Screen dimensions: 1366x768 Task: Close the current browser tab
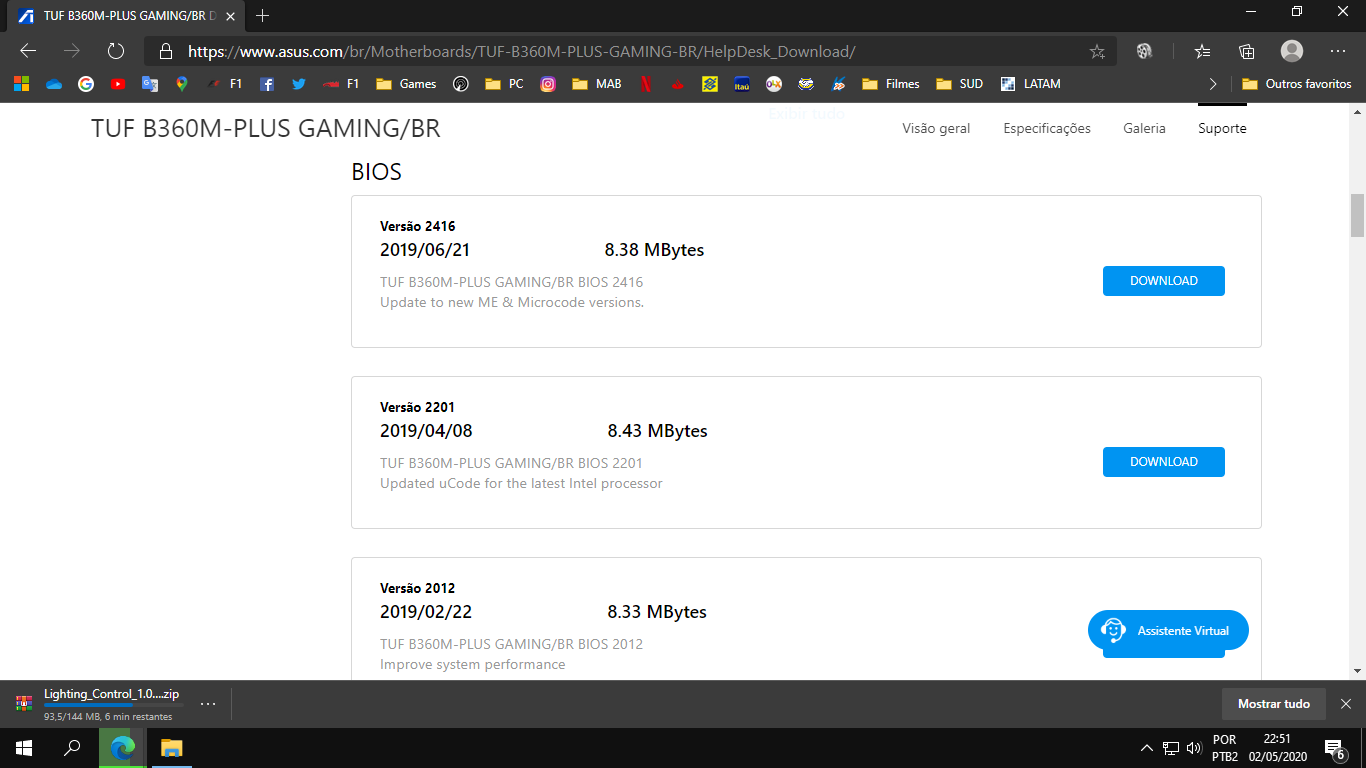(x=230, y=16)
